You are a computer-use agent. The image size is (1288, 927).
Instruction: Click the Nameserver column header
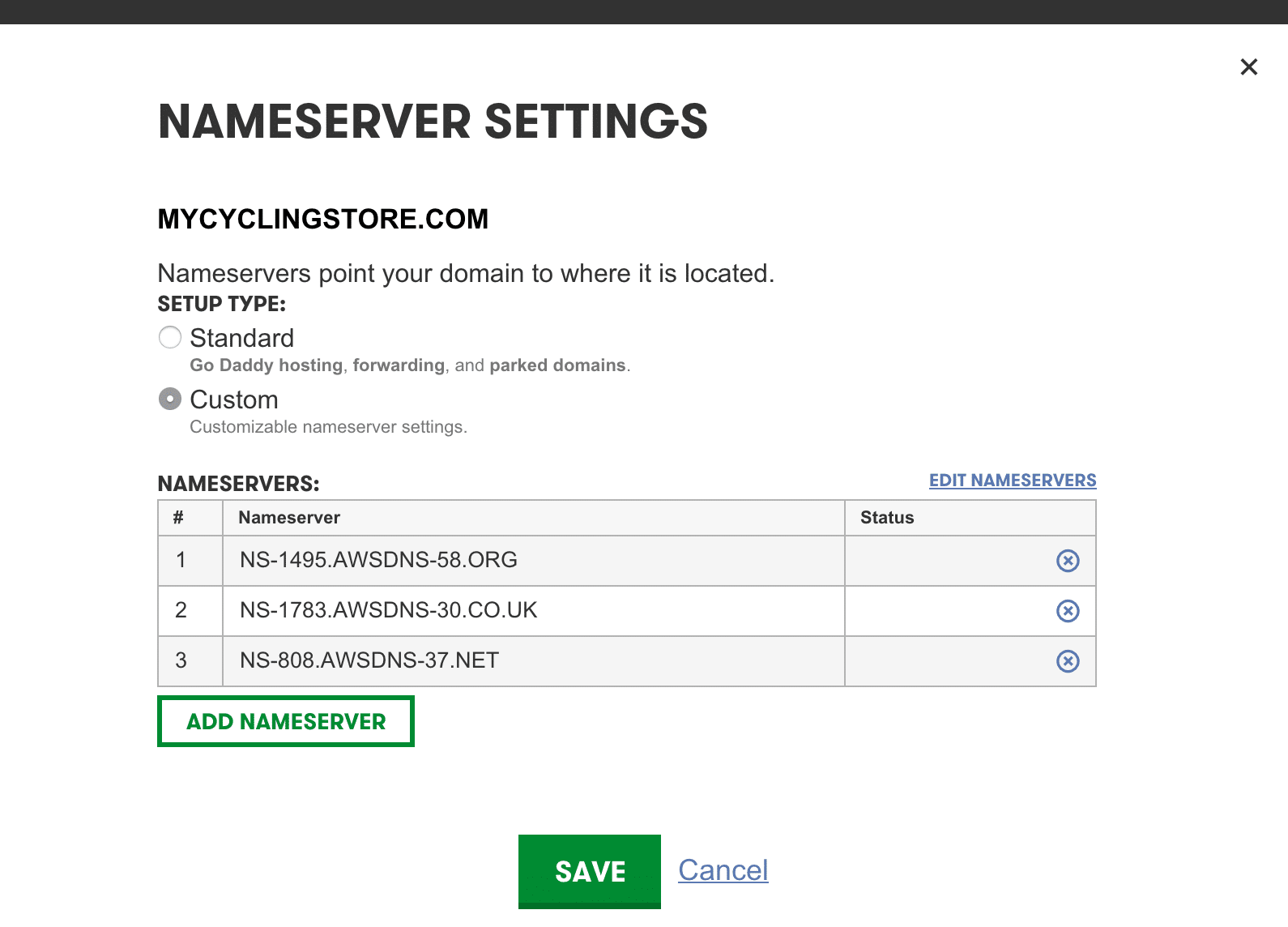289,518
